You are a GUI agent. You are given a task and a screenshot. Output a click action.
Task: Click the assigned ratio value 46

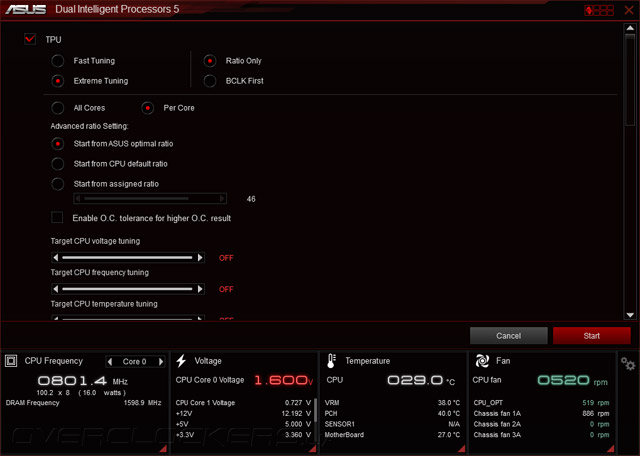pyautogui.click(x=251, y=199)
